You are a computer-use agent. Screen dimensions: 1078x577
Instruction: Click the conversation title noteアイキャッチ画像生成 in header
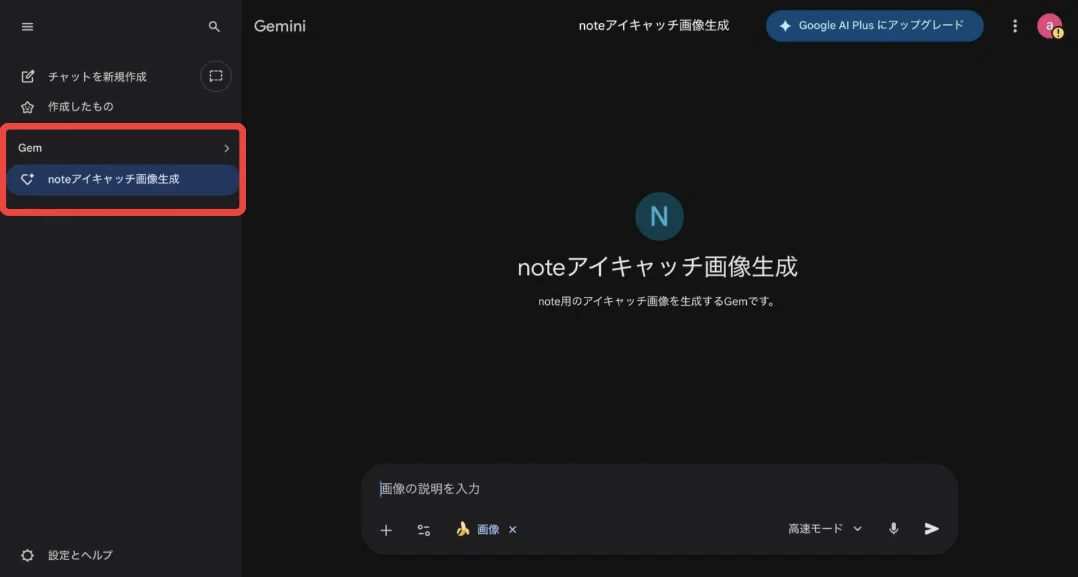654,25
